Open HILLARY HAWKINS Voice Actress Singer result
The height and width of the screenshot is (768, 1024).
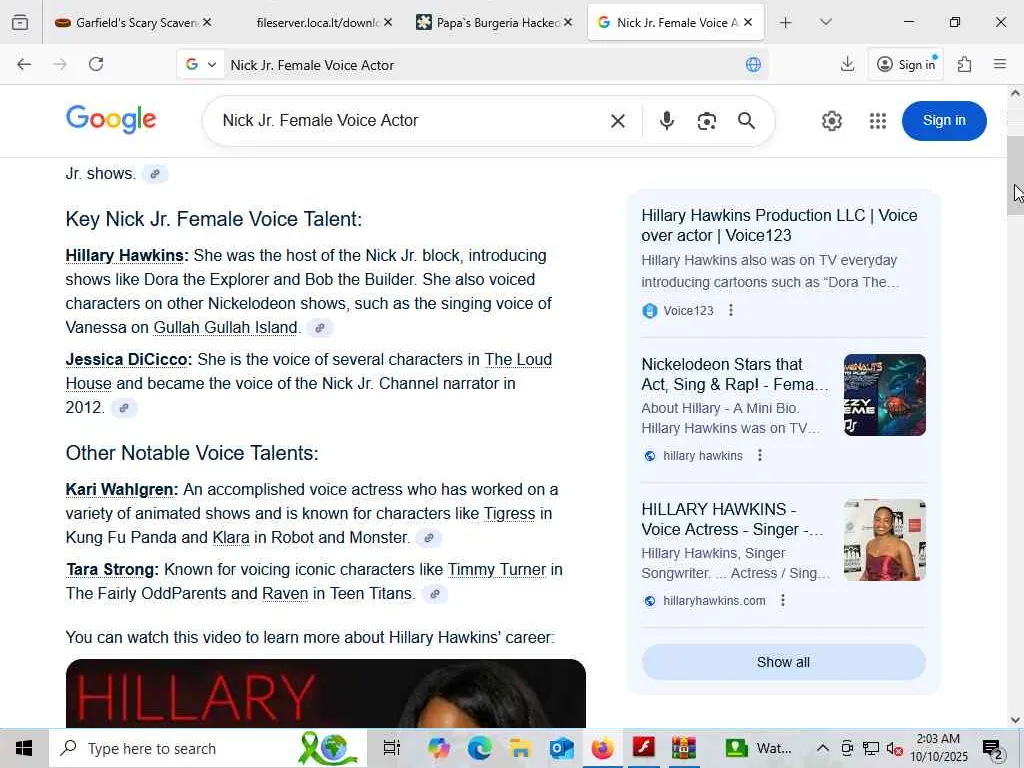point(733,519)
